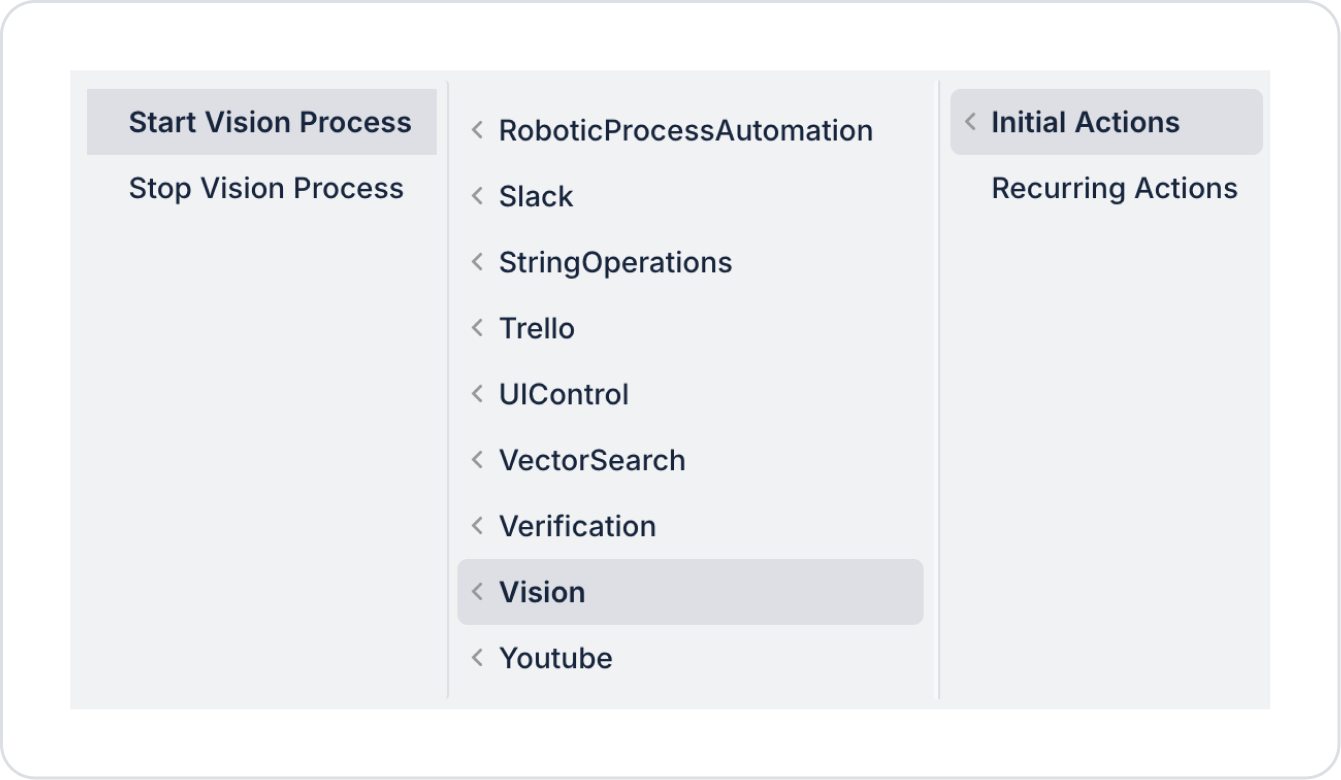Click chevron arrow beside Slack
Image resolution: width=1341 pixels, height=780 pixels.
pos(477,196)
